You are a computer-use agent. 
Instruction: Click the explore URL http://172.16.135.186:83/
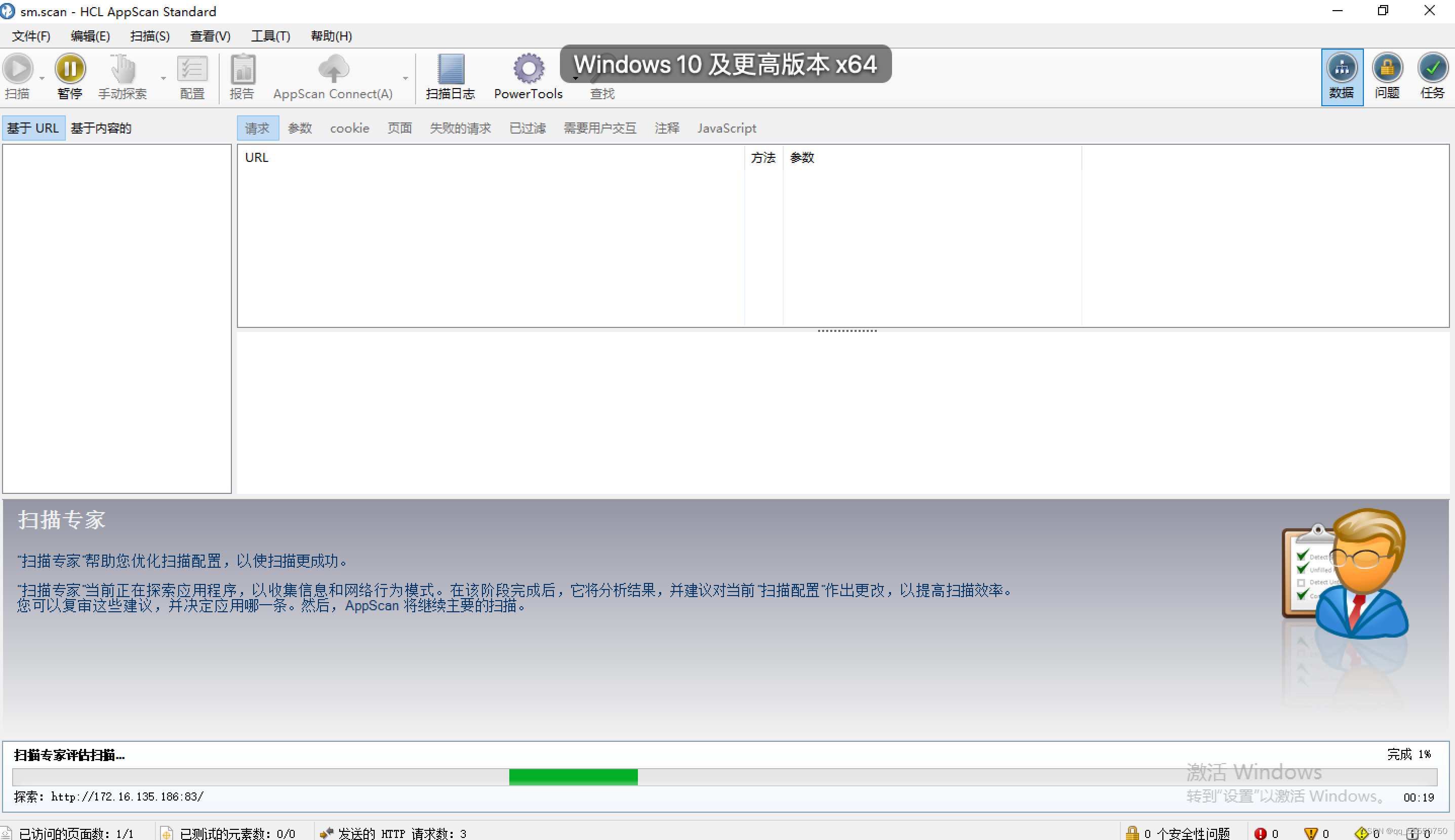(x=127, y=796)
